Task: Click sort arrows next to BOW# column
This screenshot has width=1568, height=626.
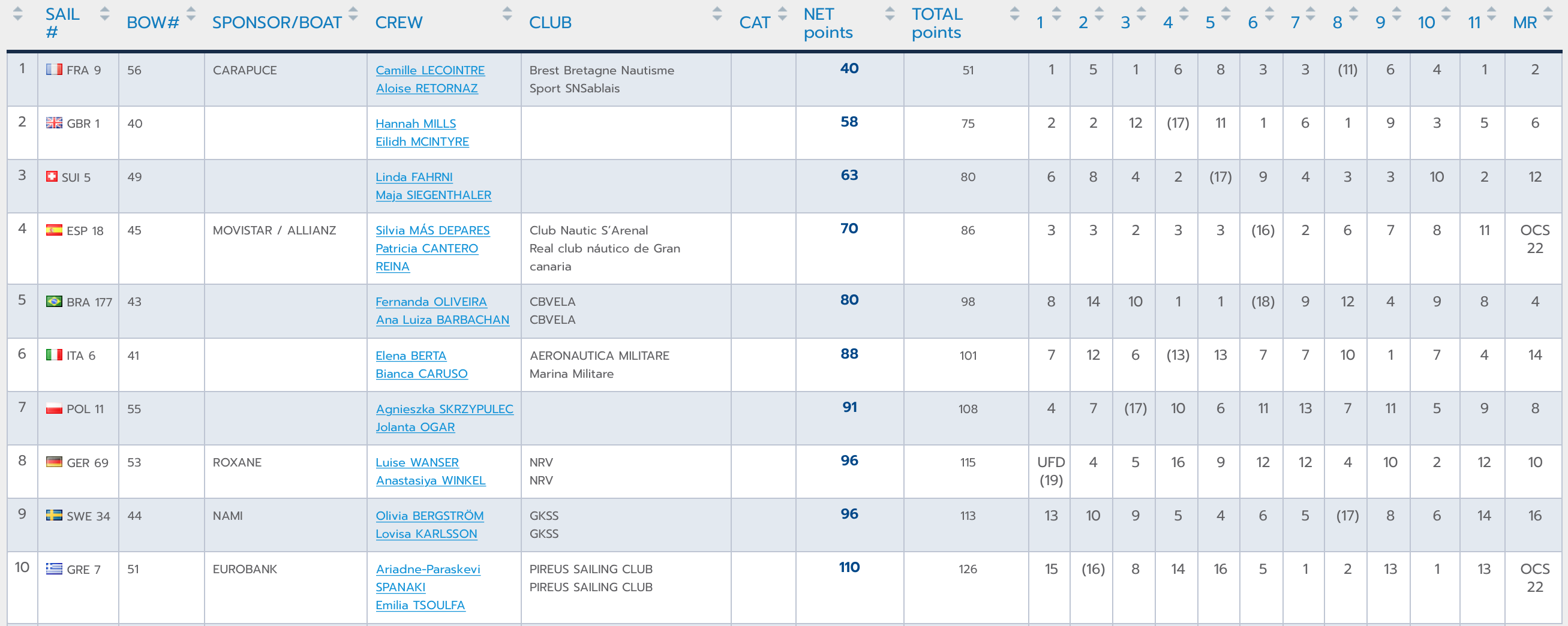Action: tap(191, 14)
